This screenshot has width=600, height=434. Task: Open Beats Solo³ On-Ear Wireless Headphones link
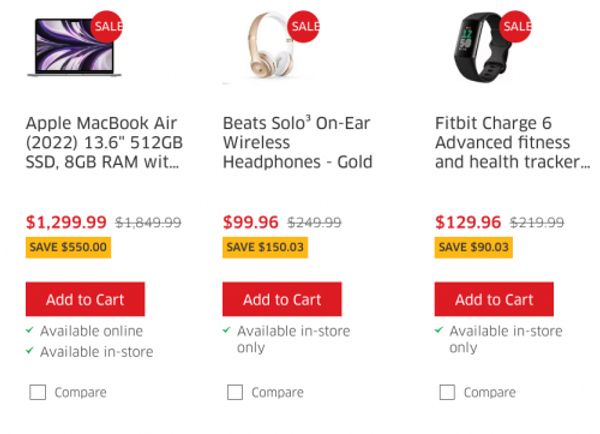tap(297, 142)
